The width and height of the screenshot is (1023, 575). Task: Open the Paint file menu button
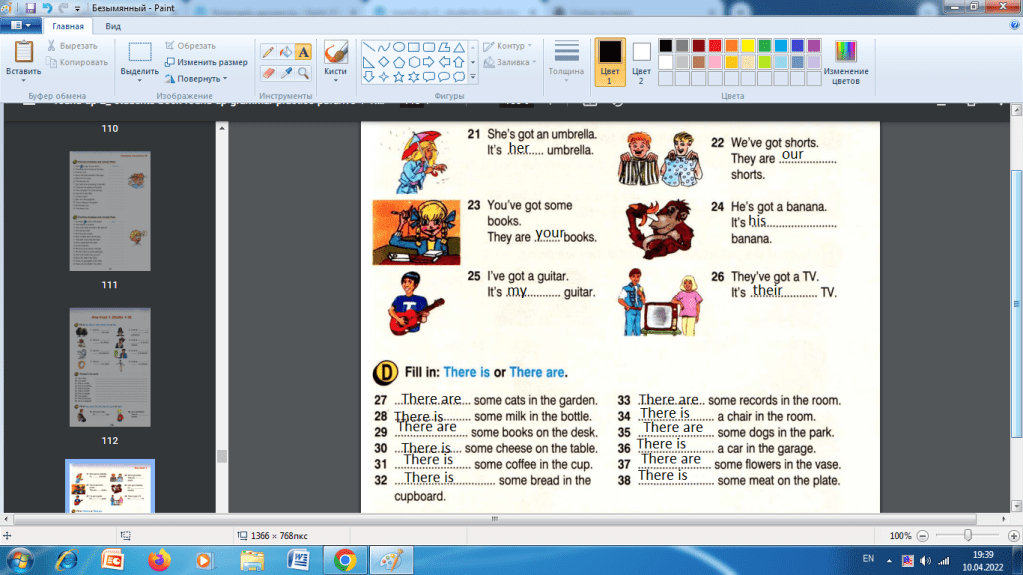click(x=20, y=26)
